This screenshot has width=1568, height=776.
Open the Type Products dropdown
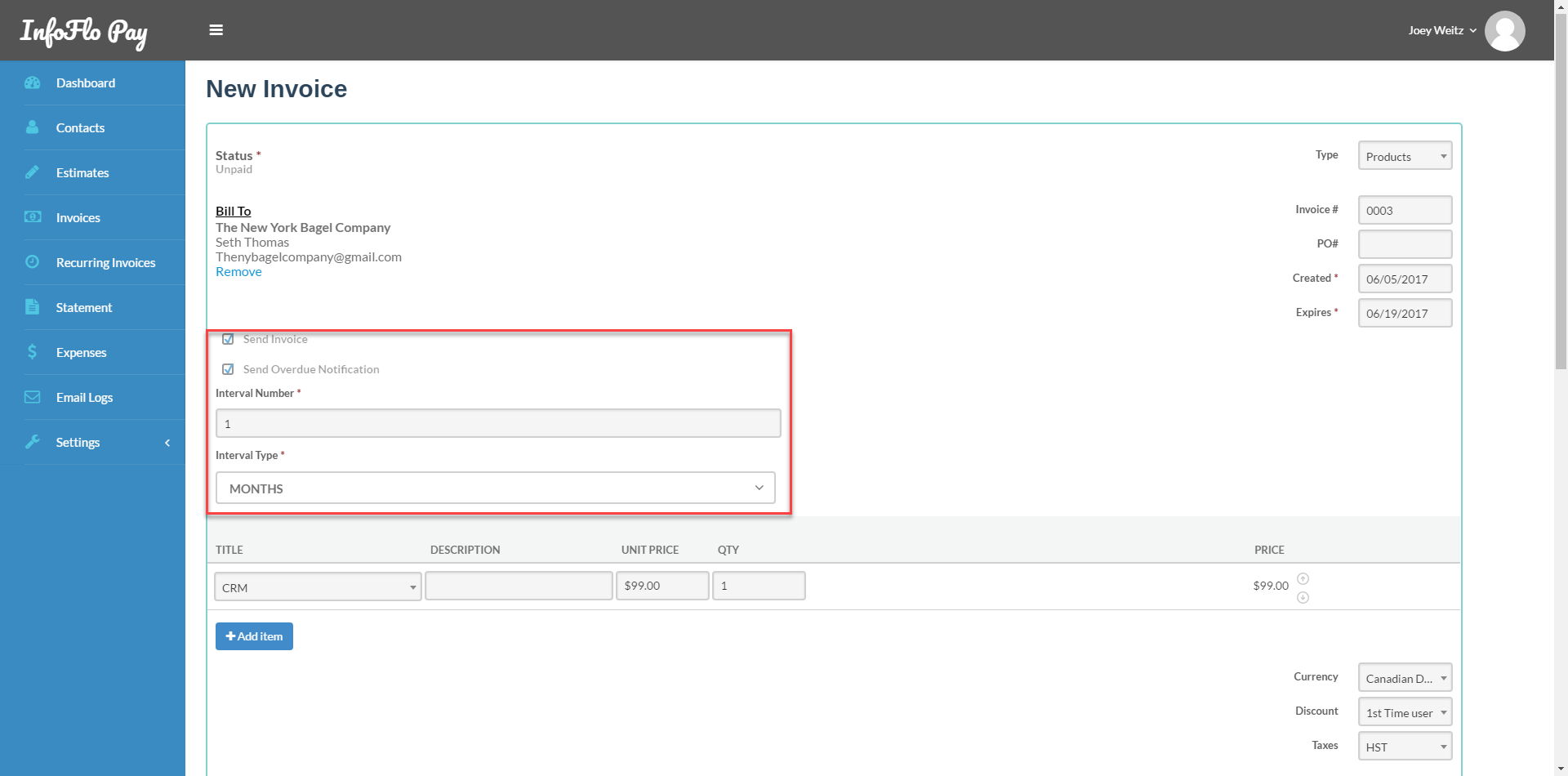pyautogui.click(x=1405, y=156)
